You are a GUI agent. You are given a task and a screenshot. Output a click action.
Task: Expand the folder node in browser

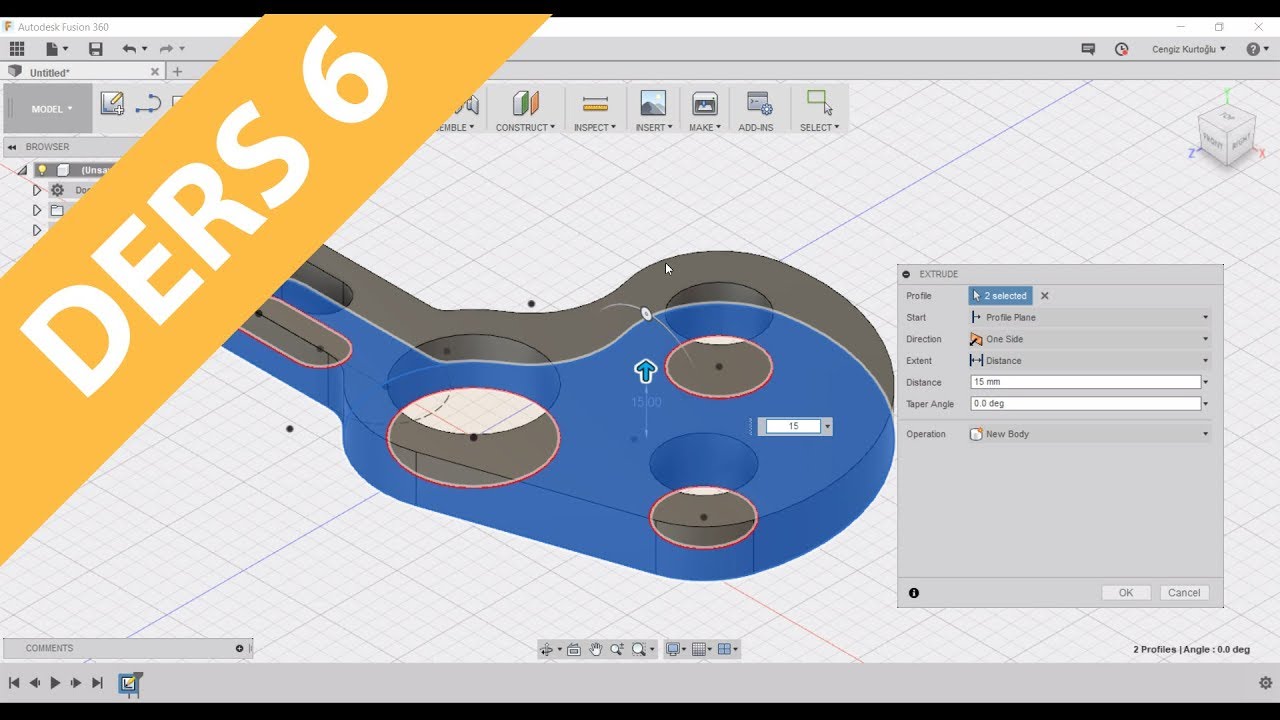click(x=37, y=210)
